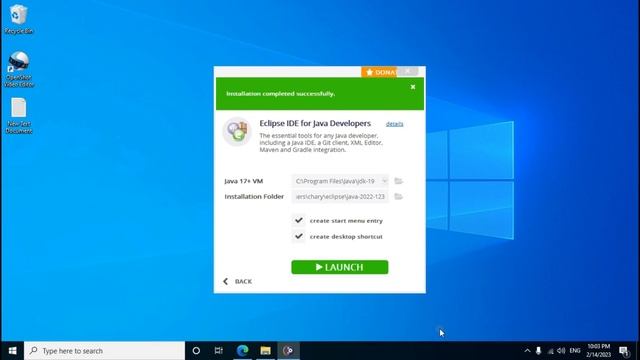Toggle create start menu entry checkbox

coord(299,220)
